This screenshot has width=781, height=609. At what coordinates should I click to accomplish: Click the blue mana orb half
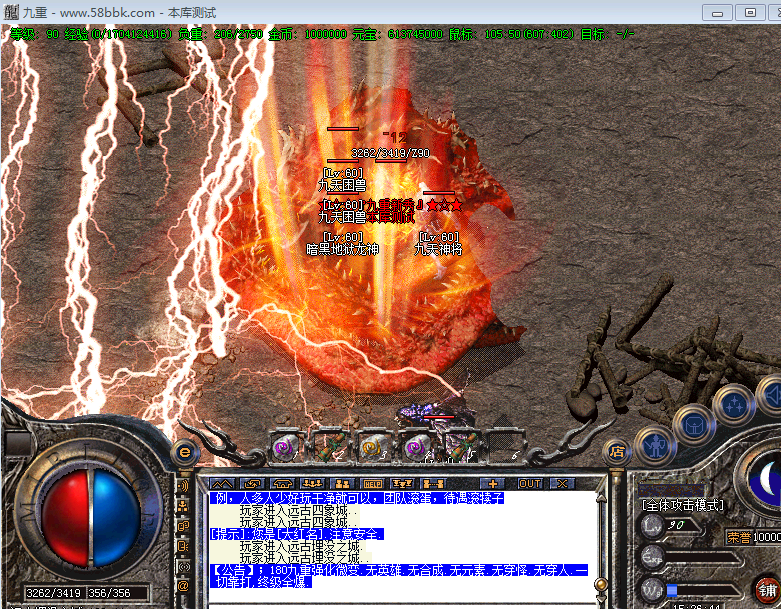pos(117,519)
